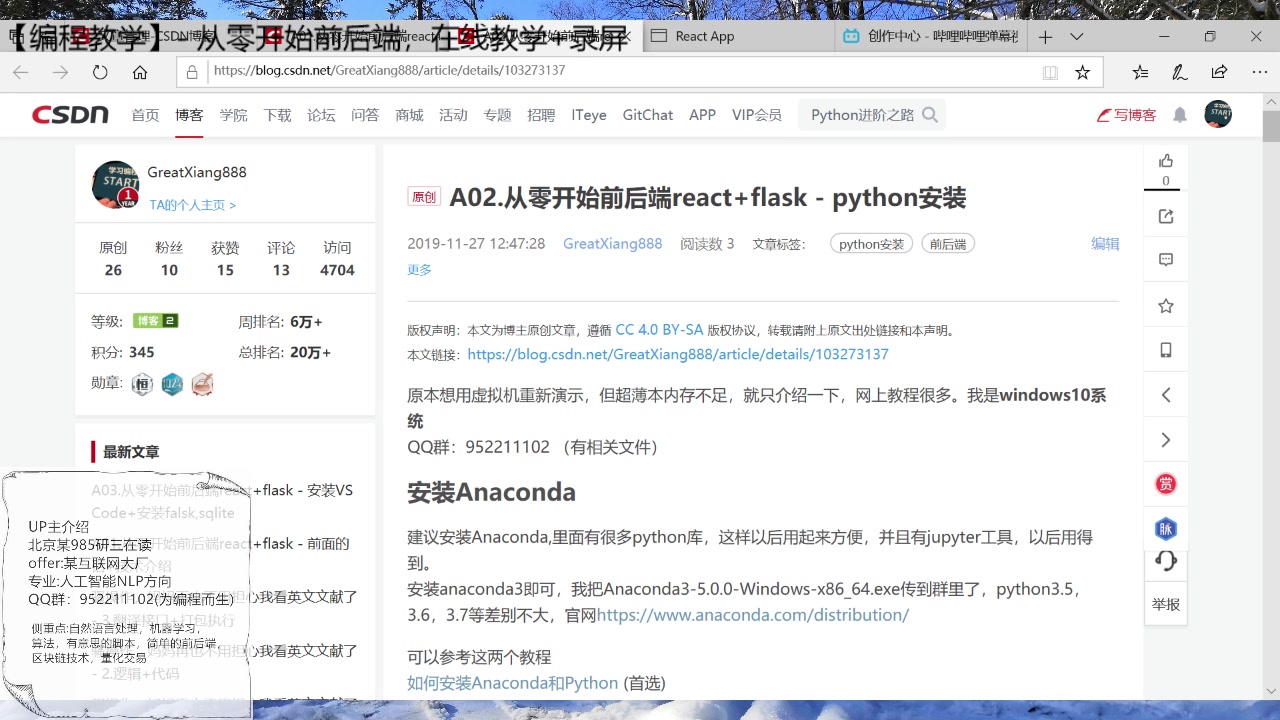Jump to comments via comment icon
Screen dimensions: 1280x720
coord(1166,260)
